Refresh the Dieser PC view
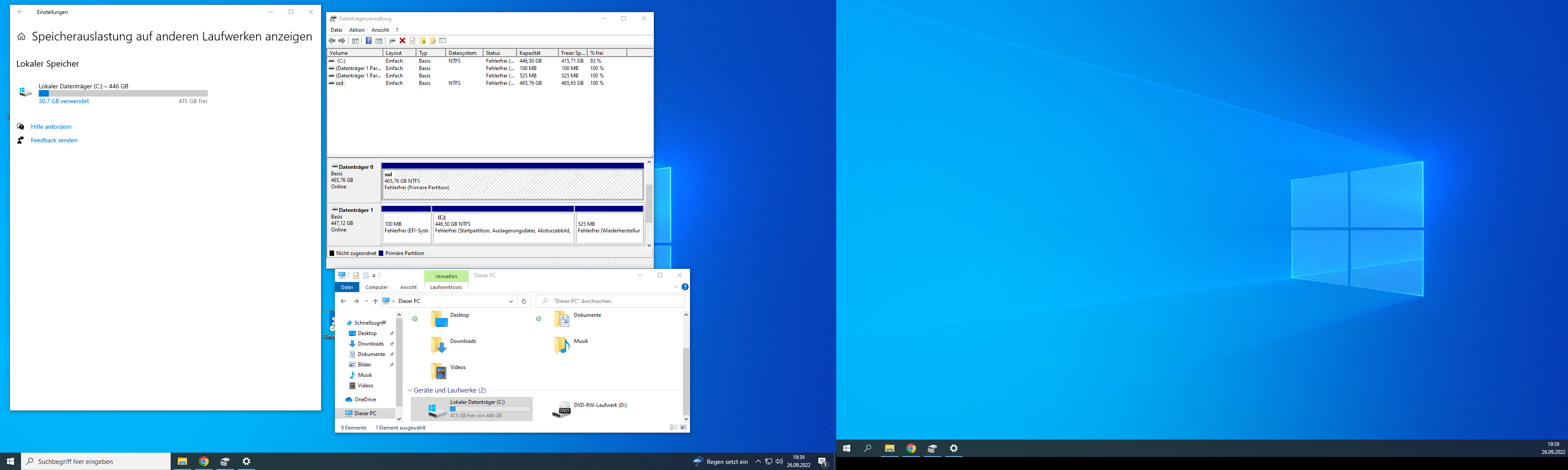The height and width of the screenshot is (470, 1568). pos(524,301)
